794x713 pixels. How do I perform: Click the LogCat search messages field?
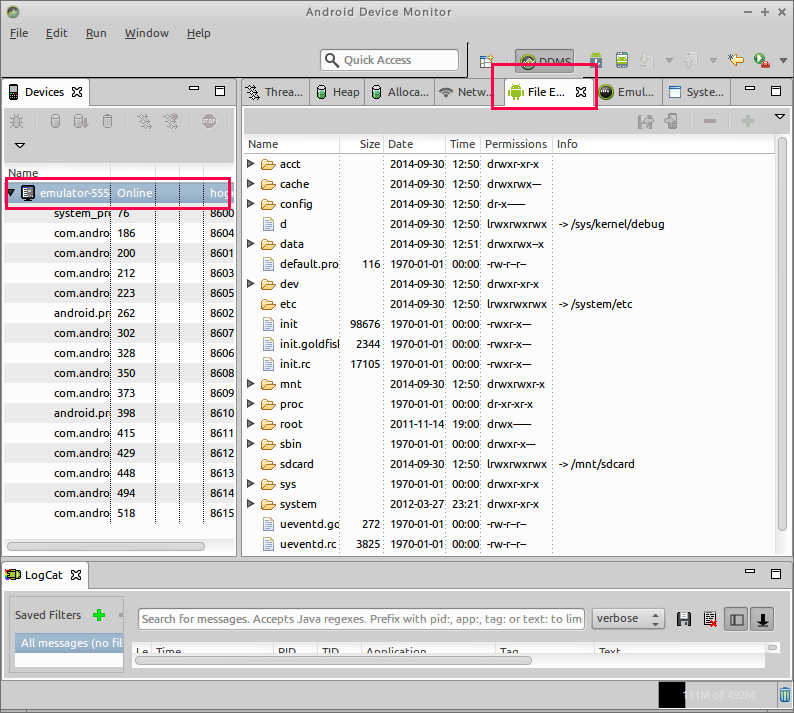coord(362,619)
